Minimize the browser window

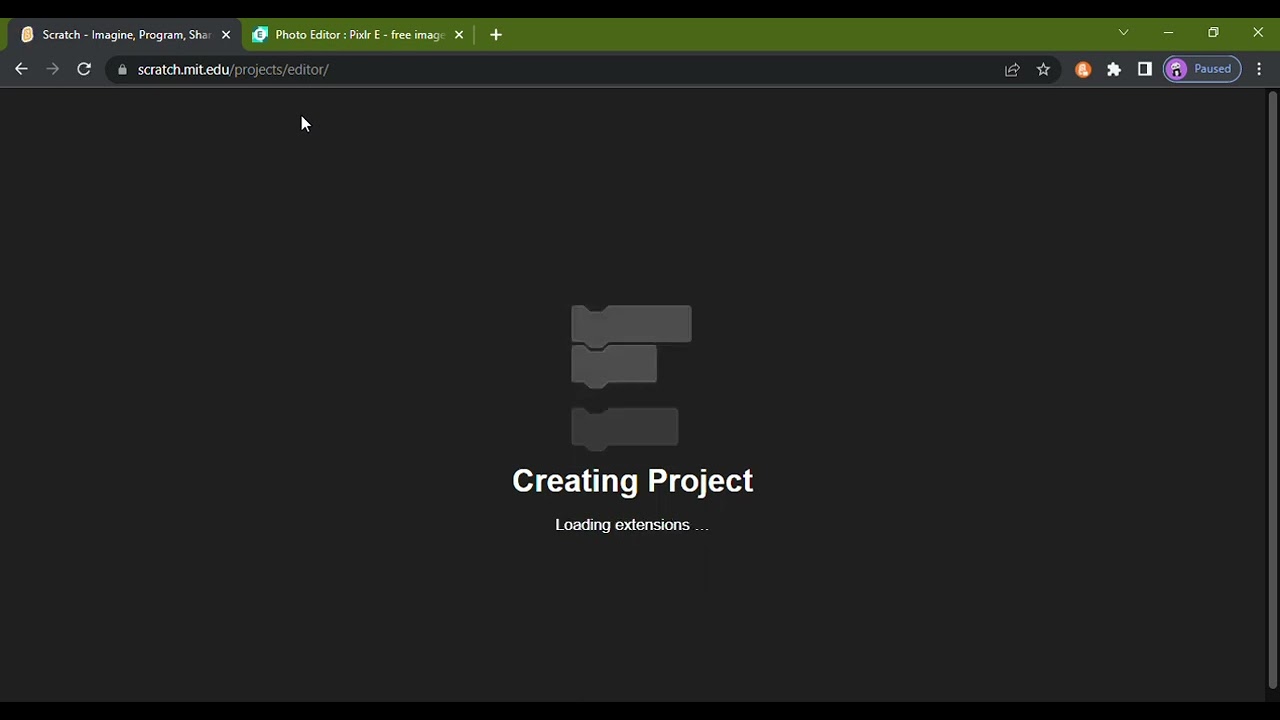click(x=1168, y=33)
